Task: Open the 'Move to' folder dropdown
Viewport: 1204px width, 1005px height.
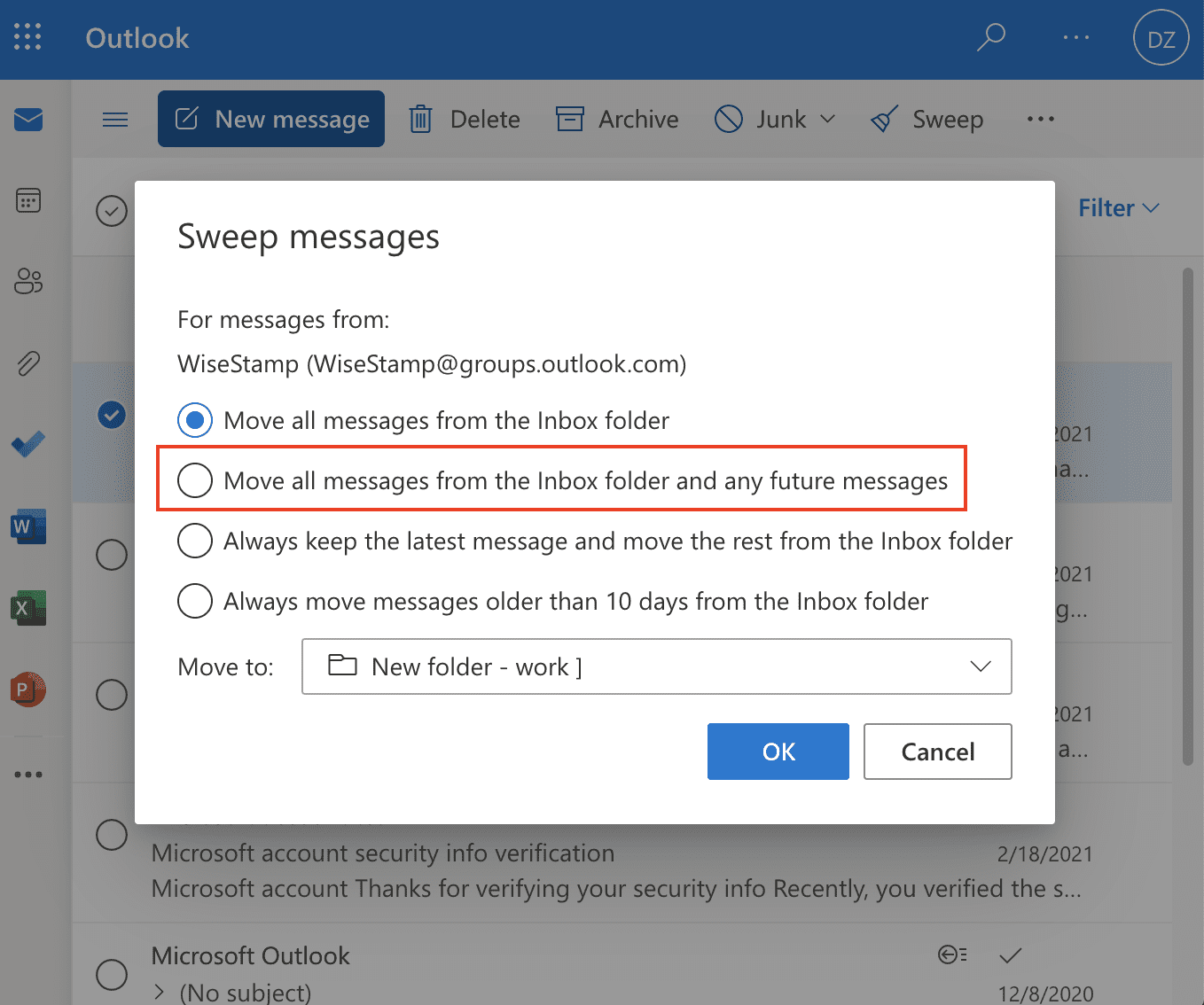Action: (x=656, y=666)
